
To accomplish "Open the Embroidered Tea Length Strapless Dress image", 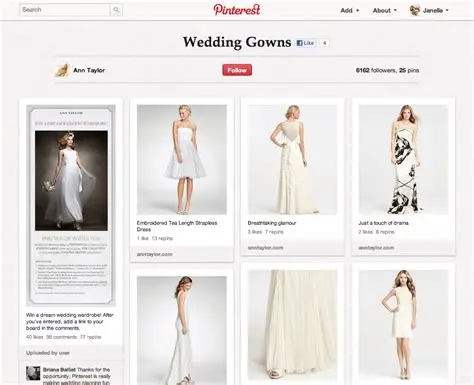I will point(182,160).
